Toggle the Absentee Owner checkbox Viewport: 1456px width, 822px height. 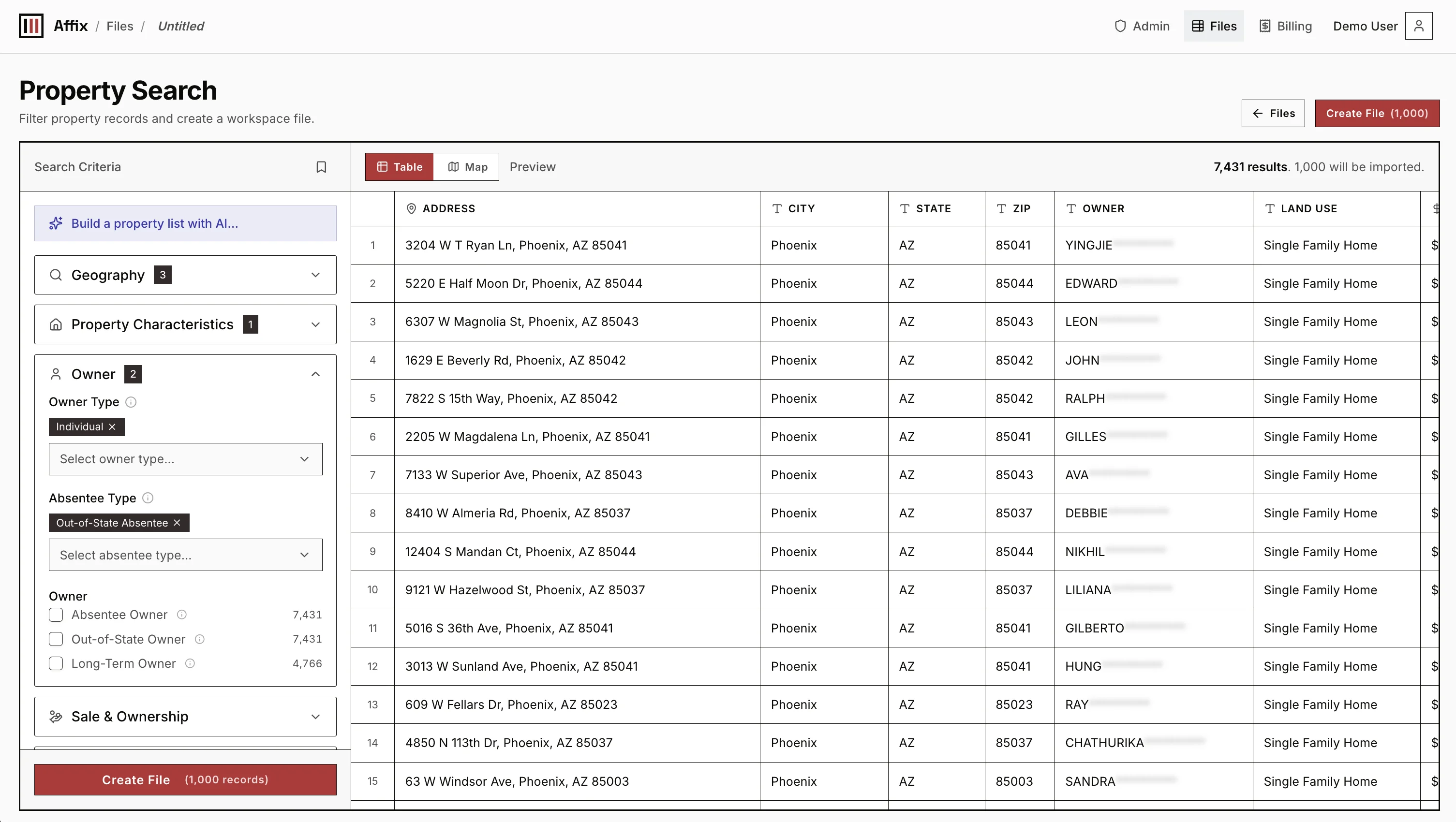point(56,615)
